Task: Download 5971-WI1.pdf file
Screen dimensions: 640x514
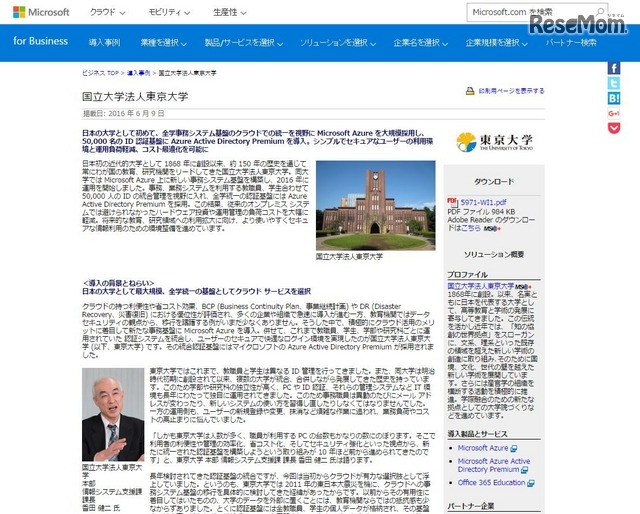Action: (484, 202)
